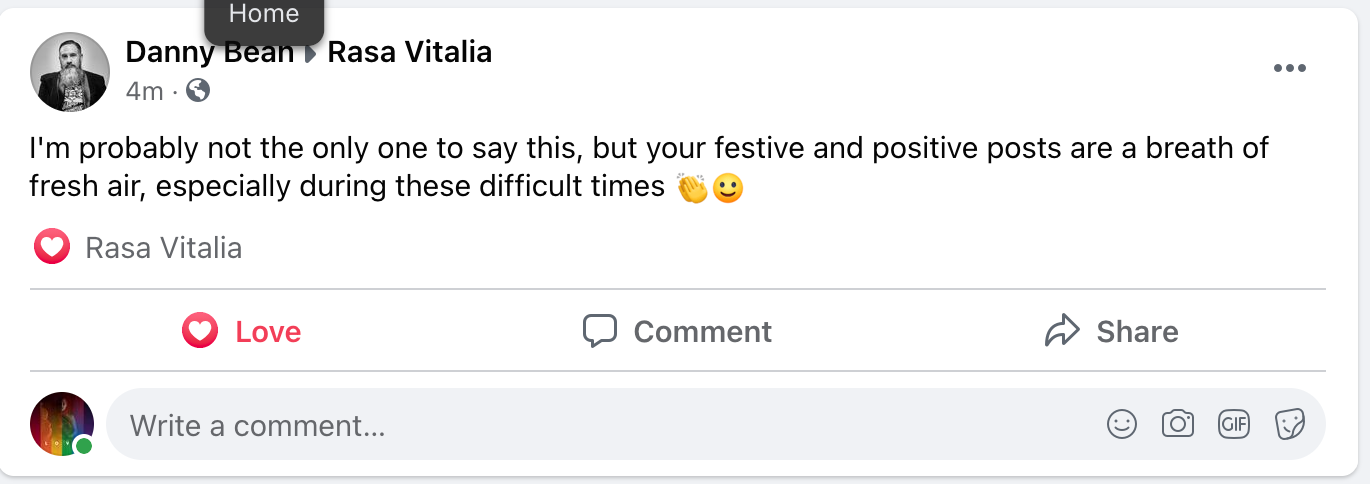
Task: Click the Comment speech bubble icon
Action: pyautogui.click(x=599, y=331)
